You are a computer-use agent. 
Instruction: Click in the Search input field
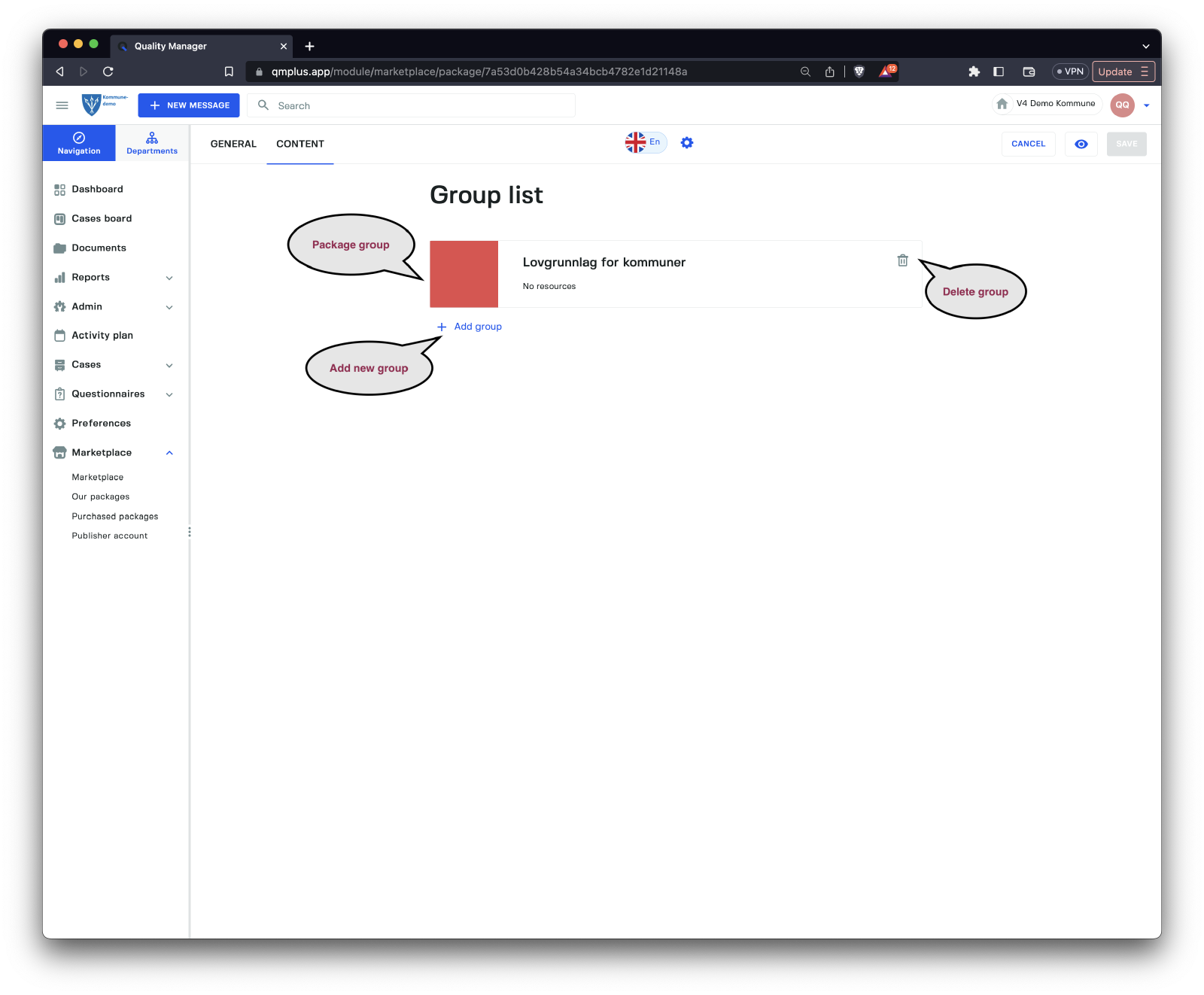pos(421,106)
